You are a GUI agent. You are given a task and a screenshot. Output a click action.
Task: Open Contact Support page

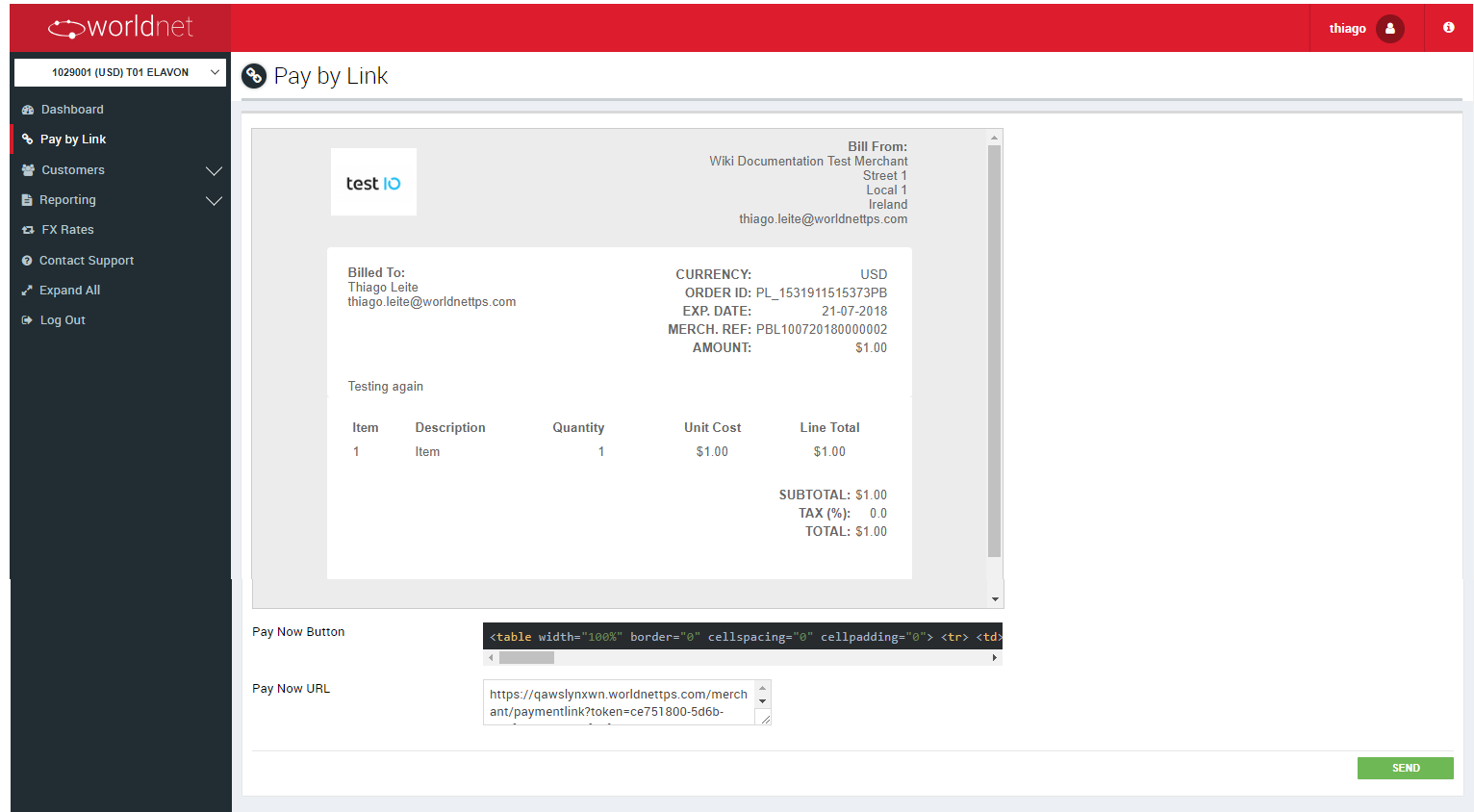point(87,261)
